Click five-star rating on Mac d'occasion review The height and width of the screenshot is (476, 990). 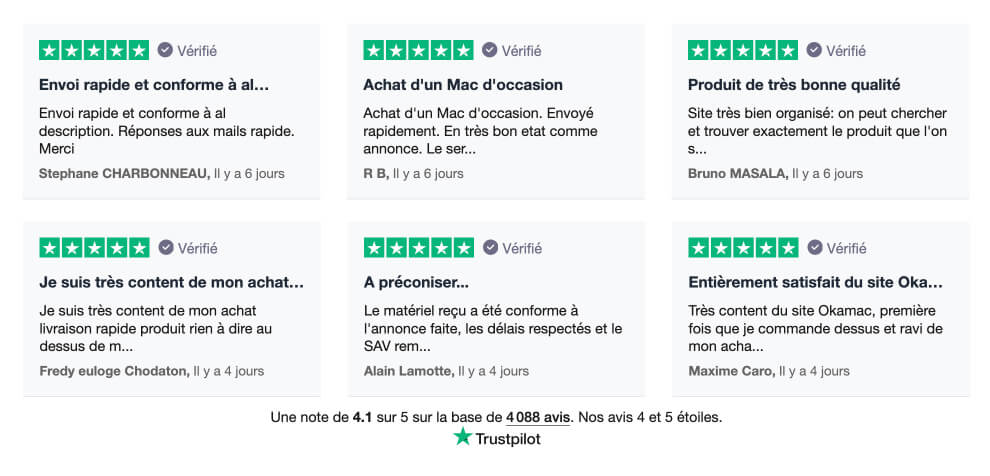click(x=418, y=50)
